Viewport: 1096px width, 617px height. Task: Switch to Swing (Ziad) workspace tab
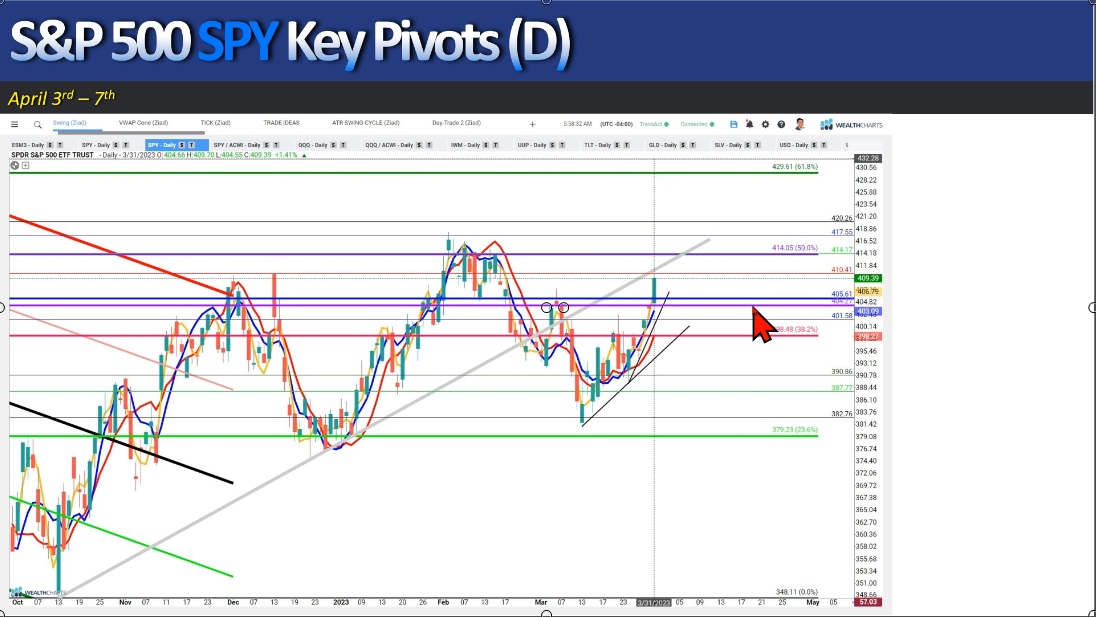click(x=70, y=123)
